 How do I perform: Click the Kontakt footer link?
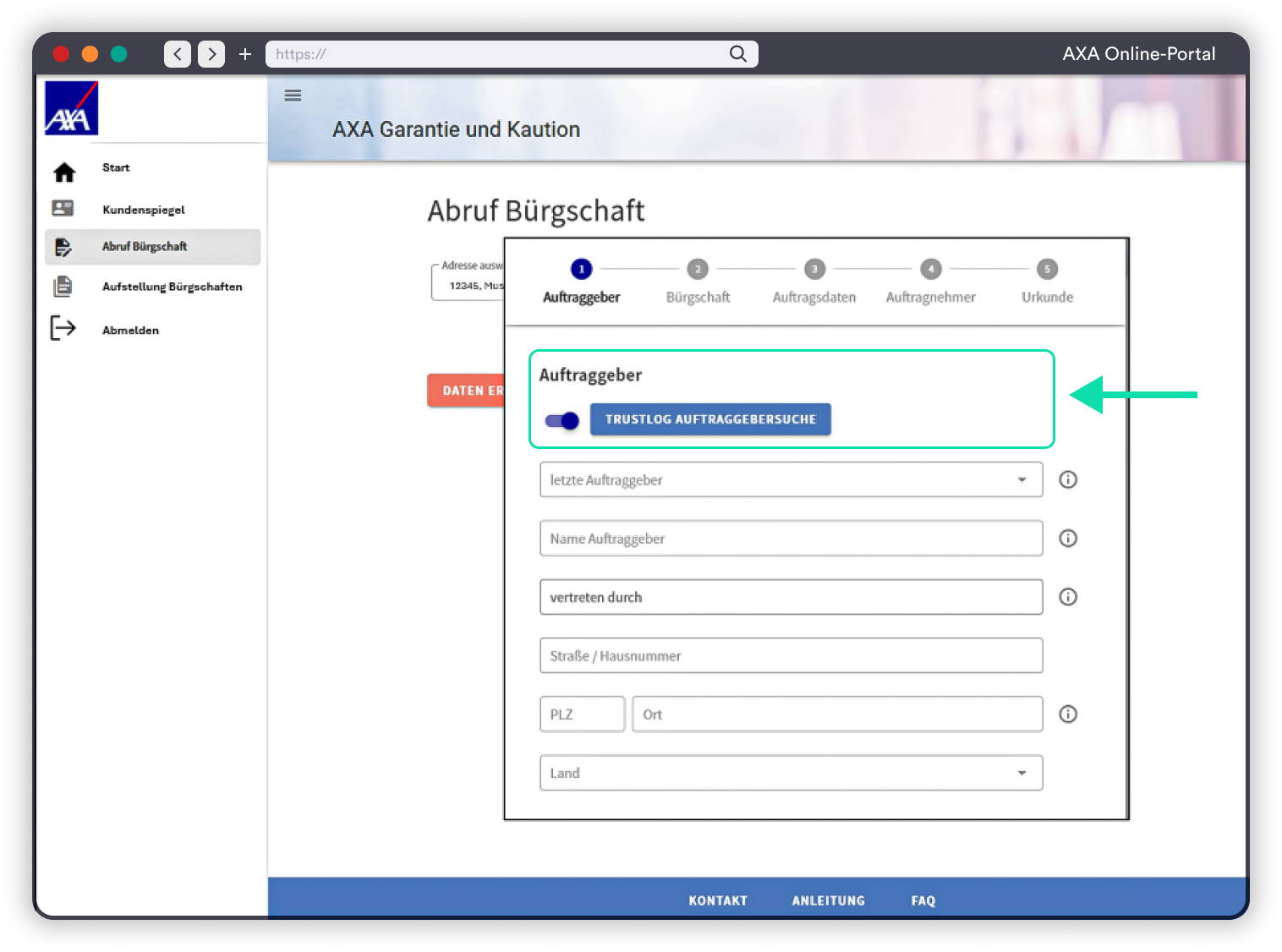coord(718,900)
